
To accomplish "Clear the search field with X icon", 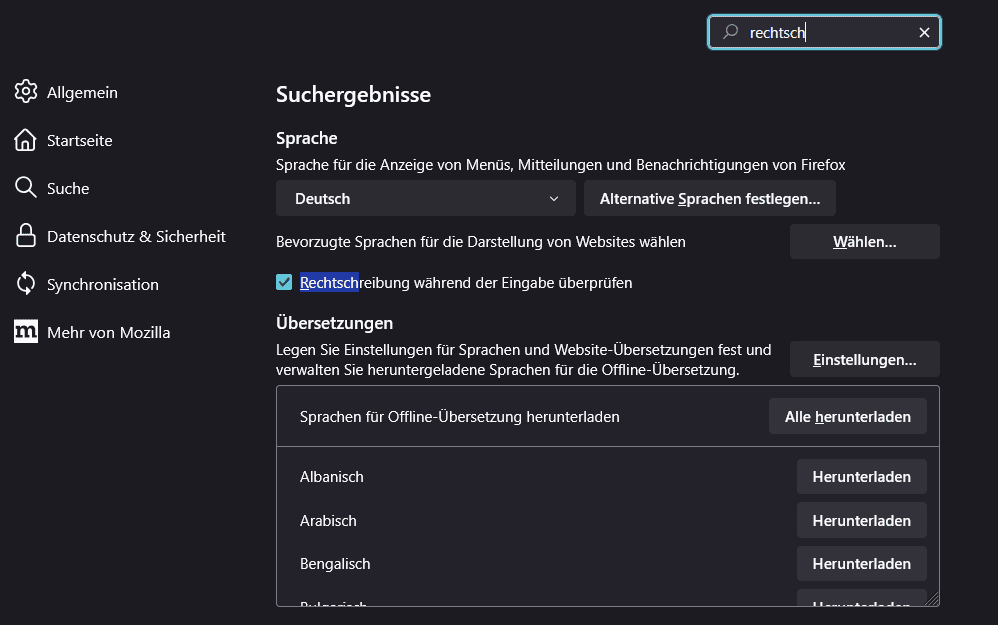I will 924,33.
